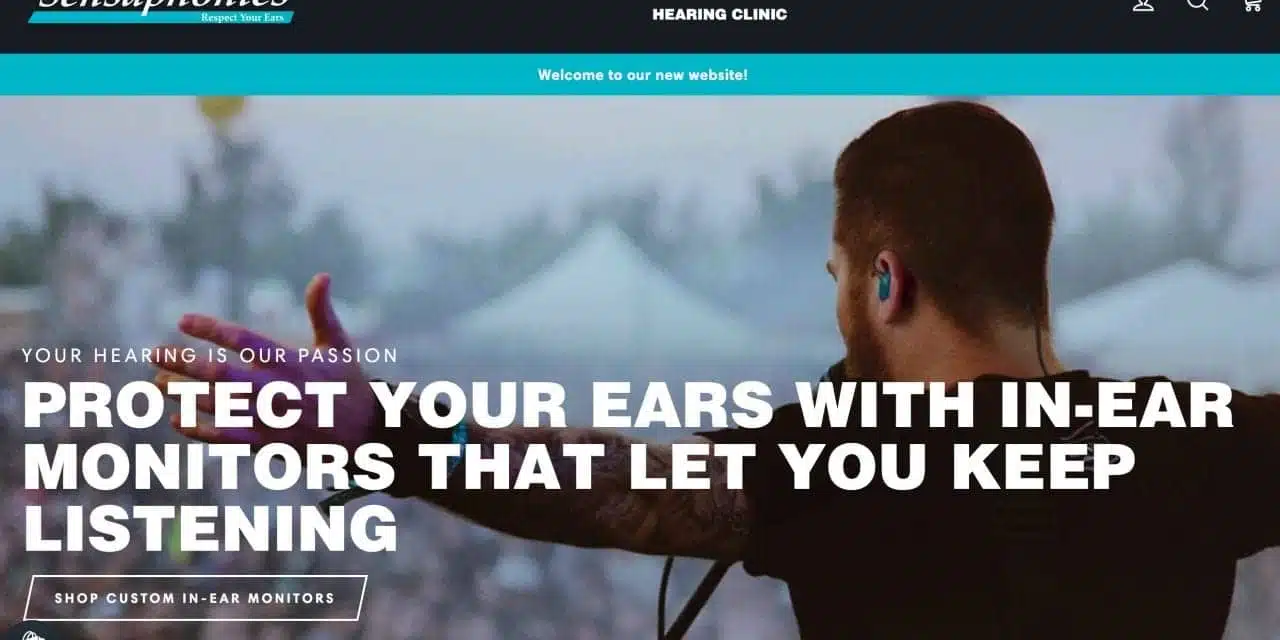Image resolution: width=1280 pixels, height=640 pixels.
Task: Click the Shop Custom In-Ear Monitors button
Action: point(195,598)
